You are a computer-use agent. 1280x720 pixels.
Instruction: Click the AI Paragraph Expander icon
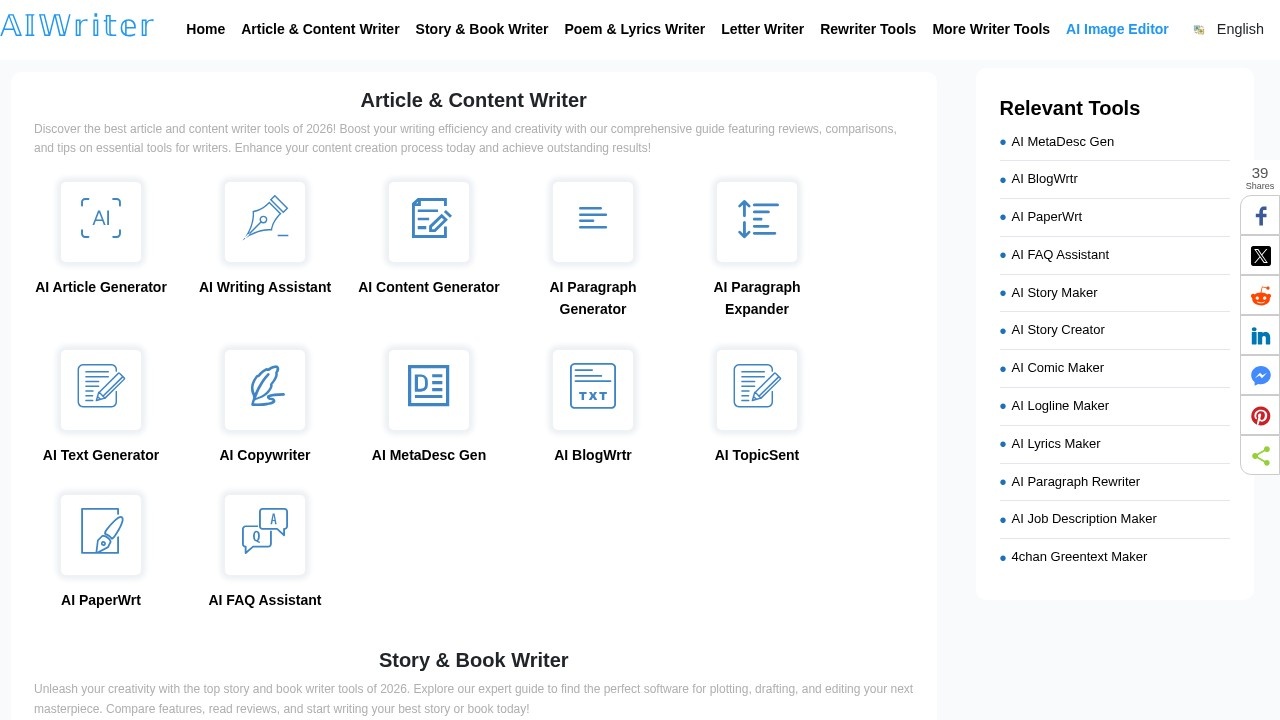[x=757, y=221]
